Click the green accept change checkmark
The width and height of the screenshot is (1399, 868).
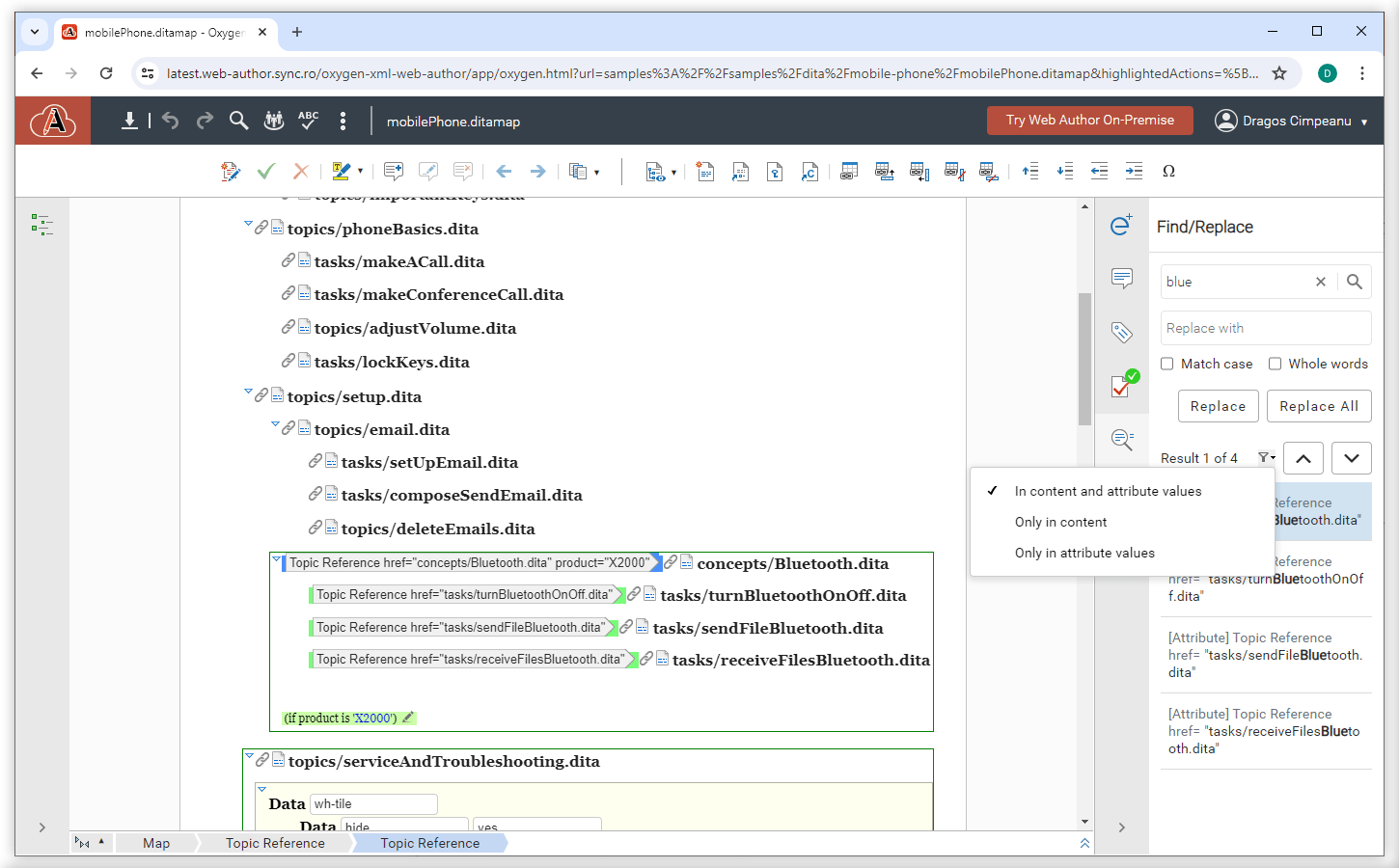point(266,172)
